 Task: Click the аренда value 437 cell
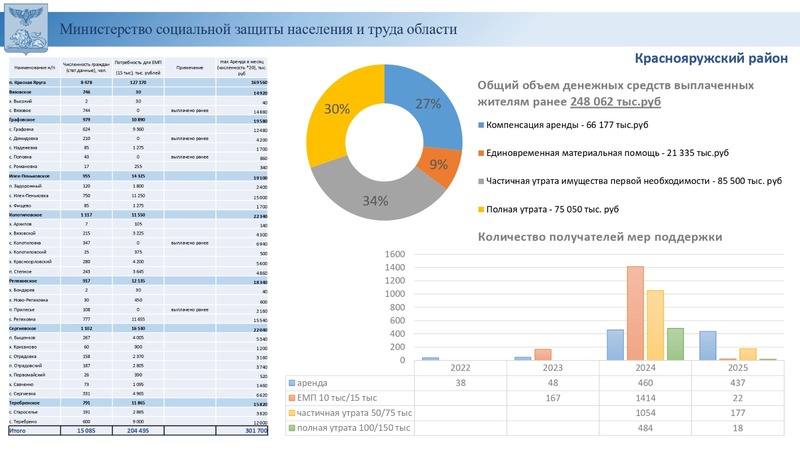click(x=738, y=383)
